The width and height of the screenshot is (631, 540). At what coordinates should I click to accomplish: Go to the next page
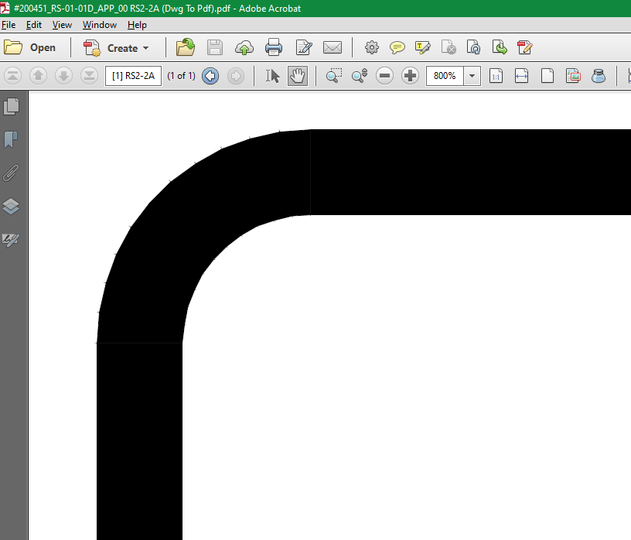[64, 76]
